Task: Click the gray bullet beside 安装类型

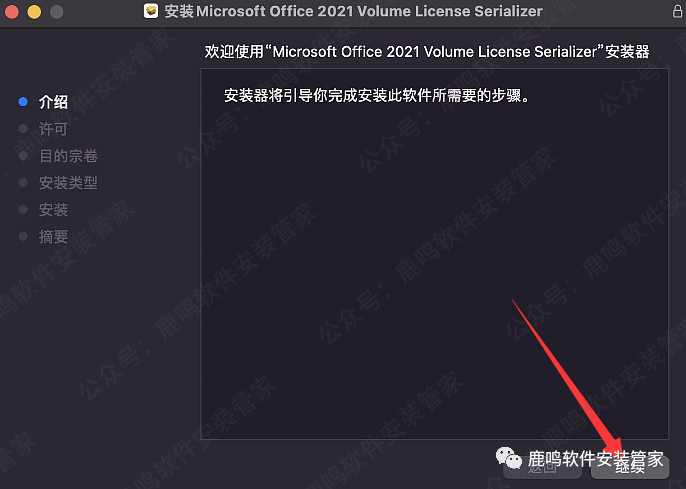Action: click(x=23, y=182)
